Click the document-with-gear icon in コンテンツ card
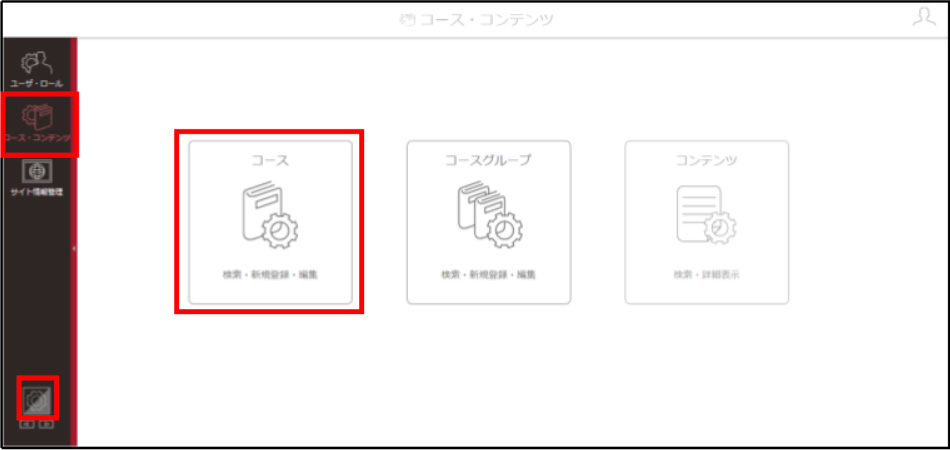 (x=706, y=215)
